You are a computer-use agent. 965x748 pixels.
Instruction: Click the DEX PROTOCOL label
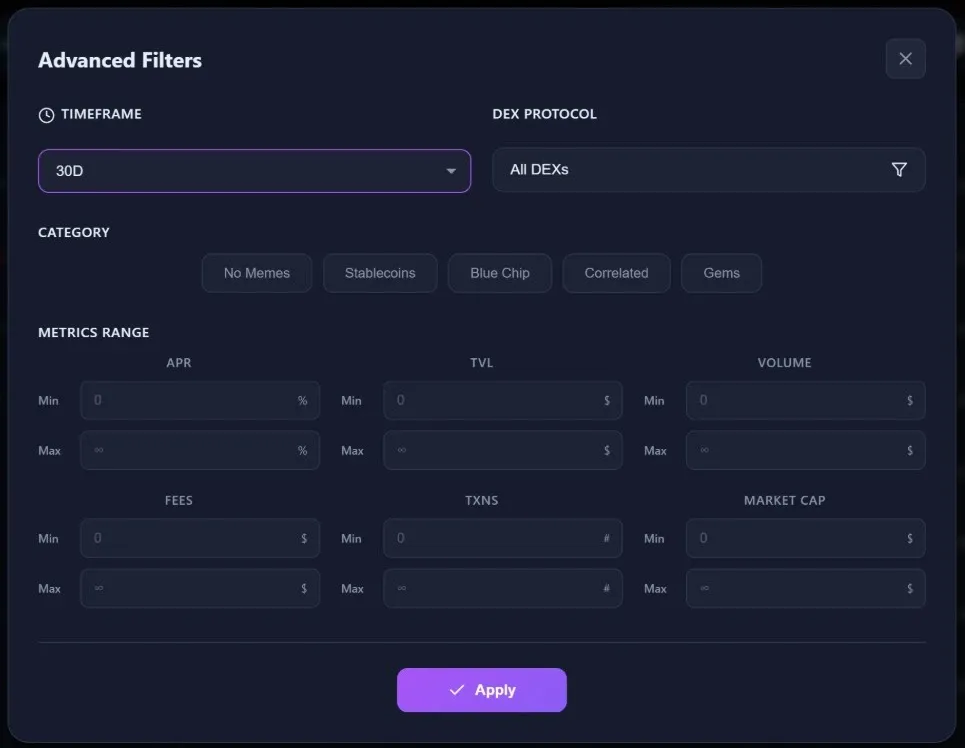(544, 114)
